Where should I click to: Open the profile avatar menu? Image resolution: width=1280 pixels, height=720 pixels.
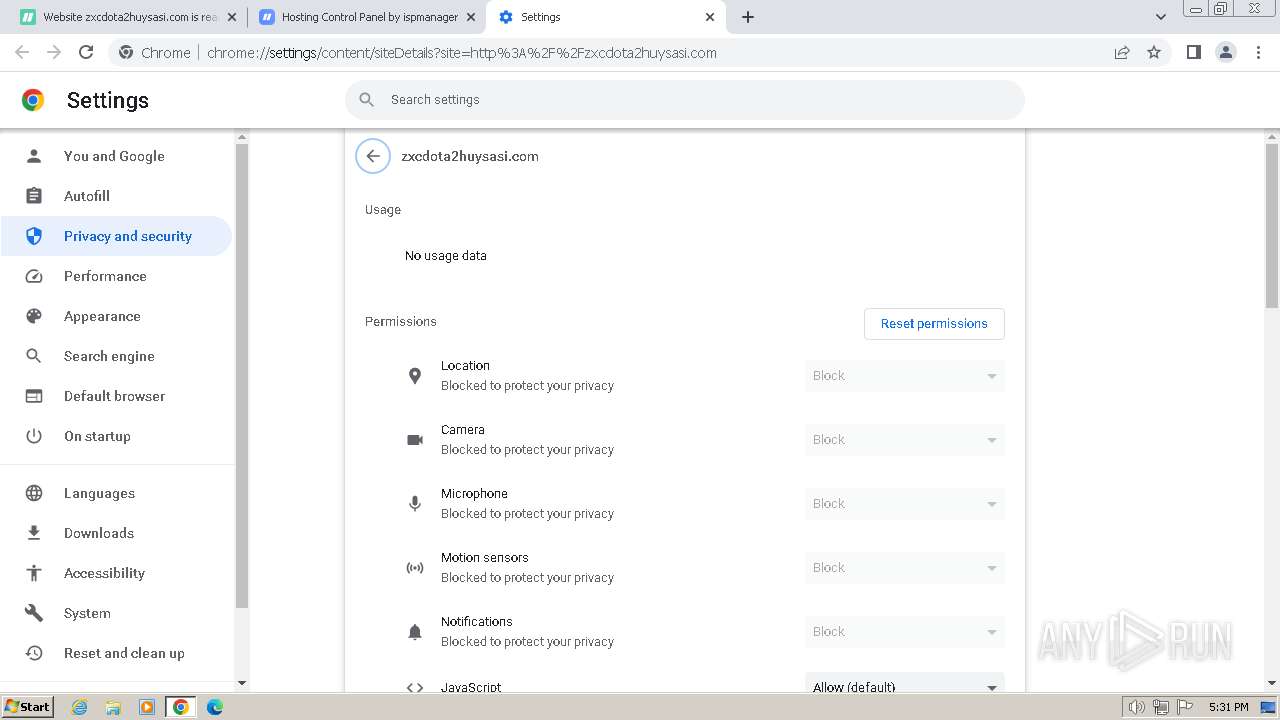coord(1226,52)
